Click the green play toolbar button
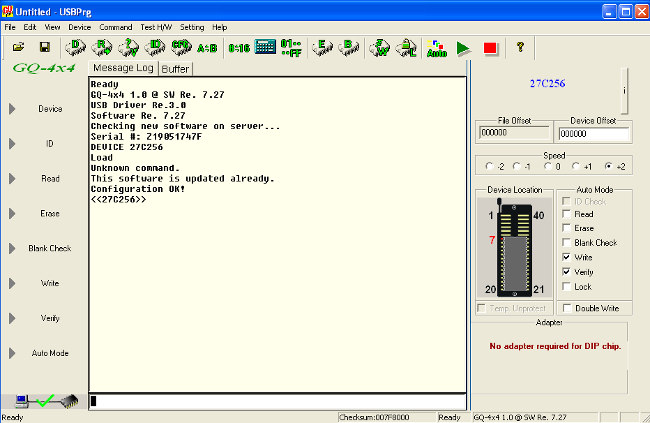The image size is (650, 423). (463, 48)
